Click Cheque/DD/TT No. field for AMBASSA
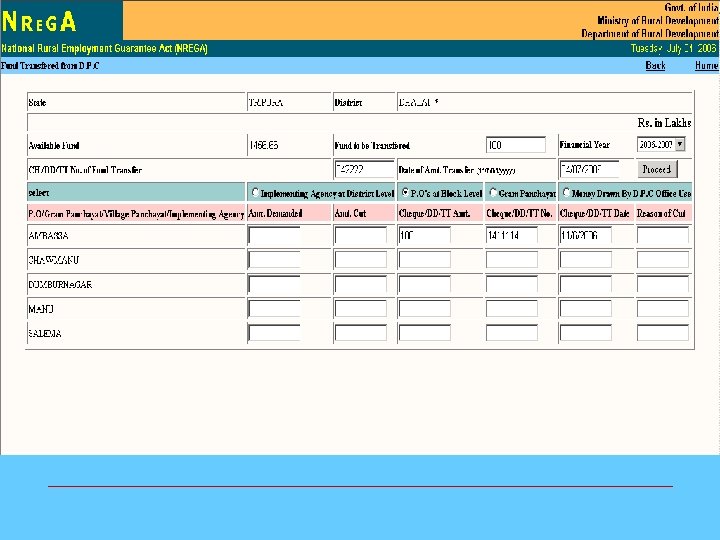 (x=512, y=236)
